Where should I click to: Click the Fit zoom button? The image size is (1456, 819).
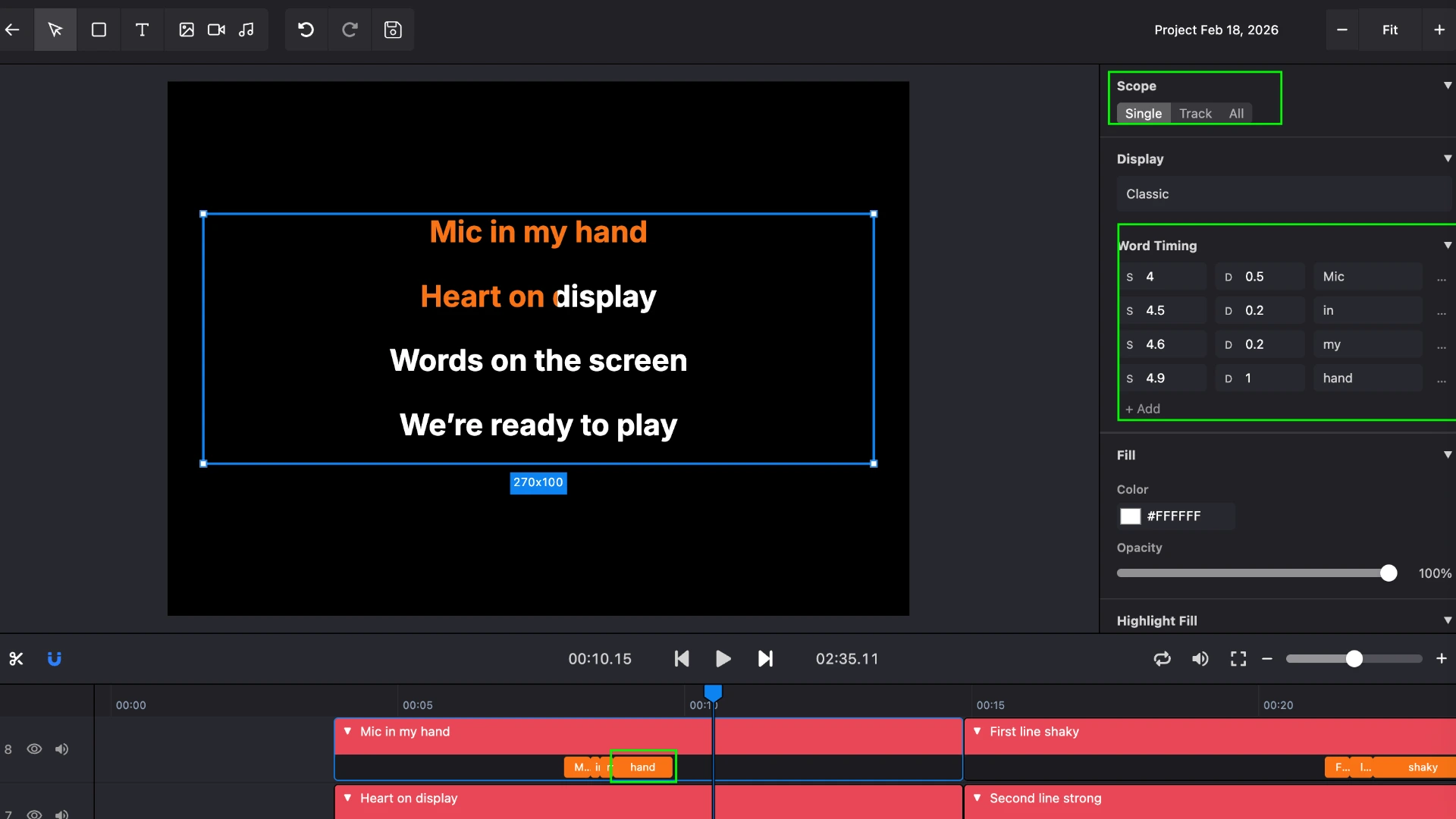click(1390, 30)
